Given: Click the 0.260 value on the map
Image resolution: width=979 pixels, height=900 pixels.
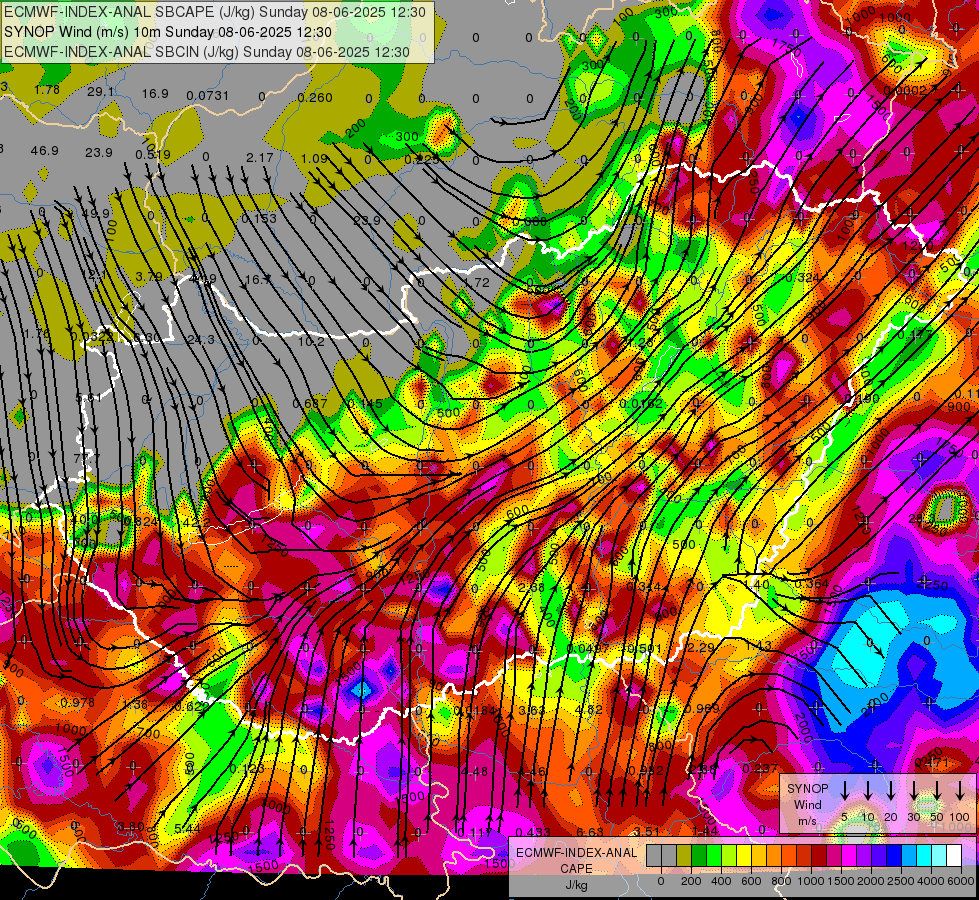Looking at the screenshot, I should coord(315,97).
